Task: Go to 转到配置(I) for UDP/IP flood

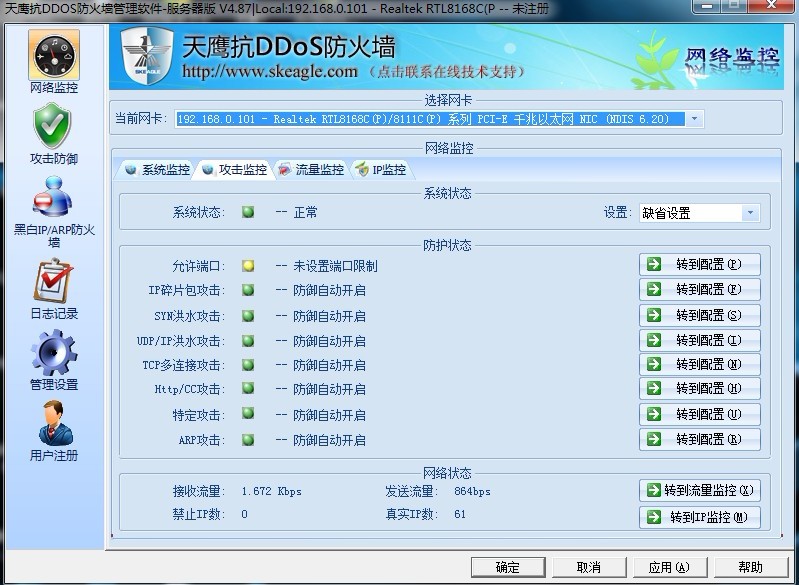Action: [700, 340]
